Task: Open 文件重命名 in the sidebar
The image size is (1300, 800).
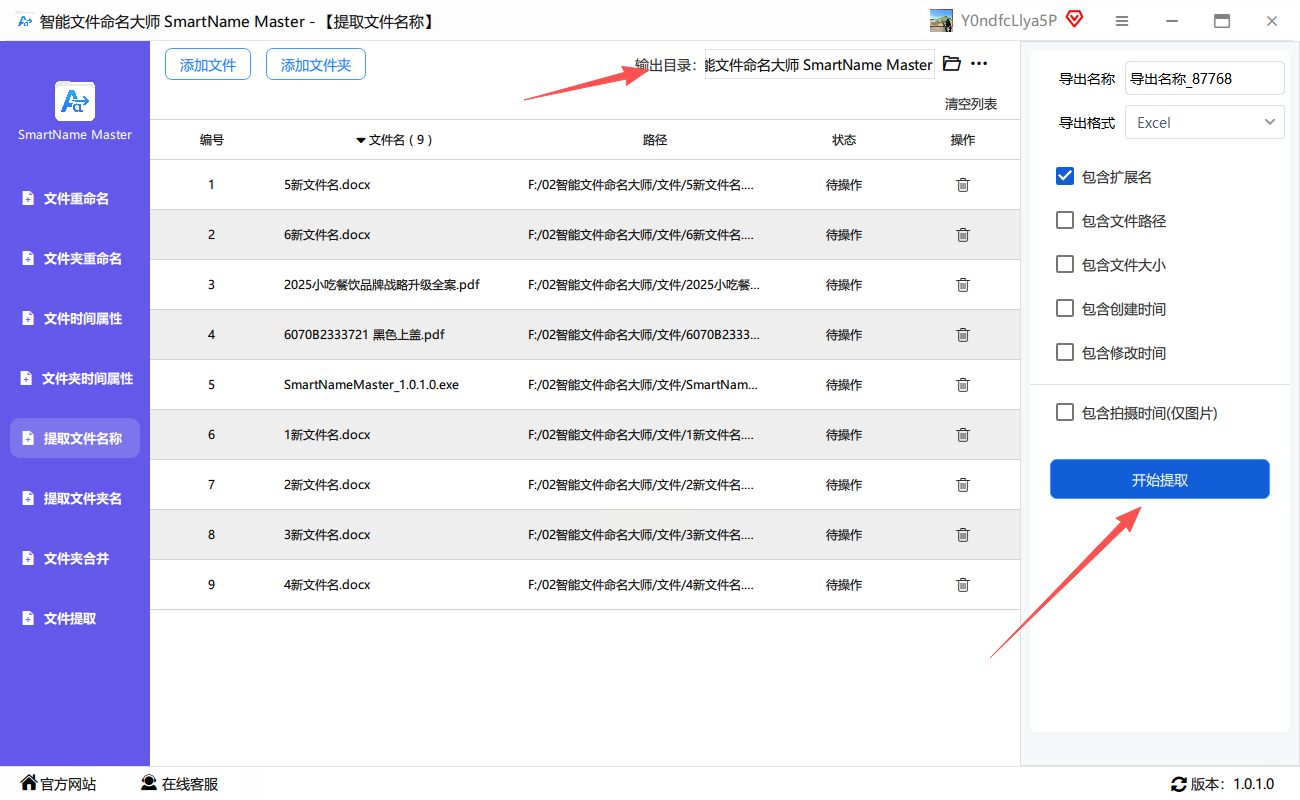Action: pos(75,199)
